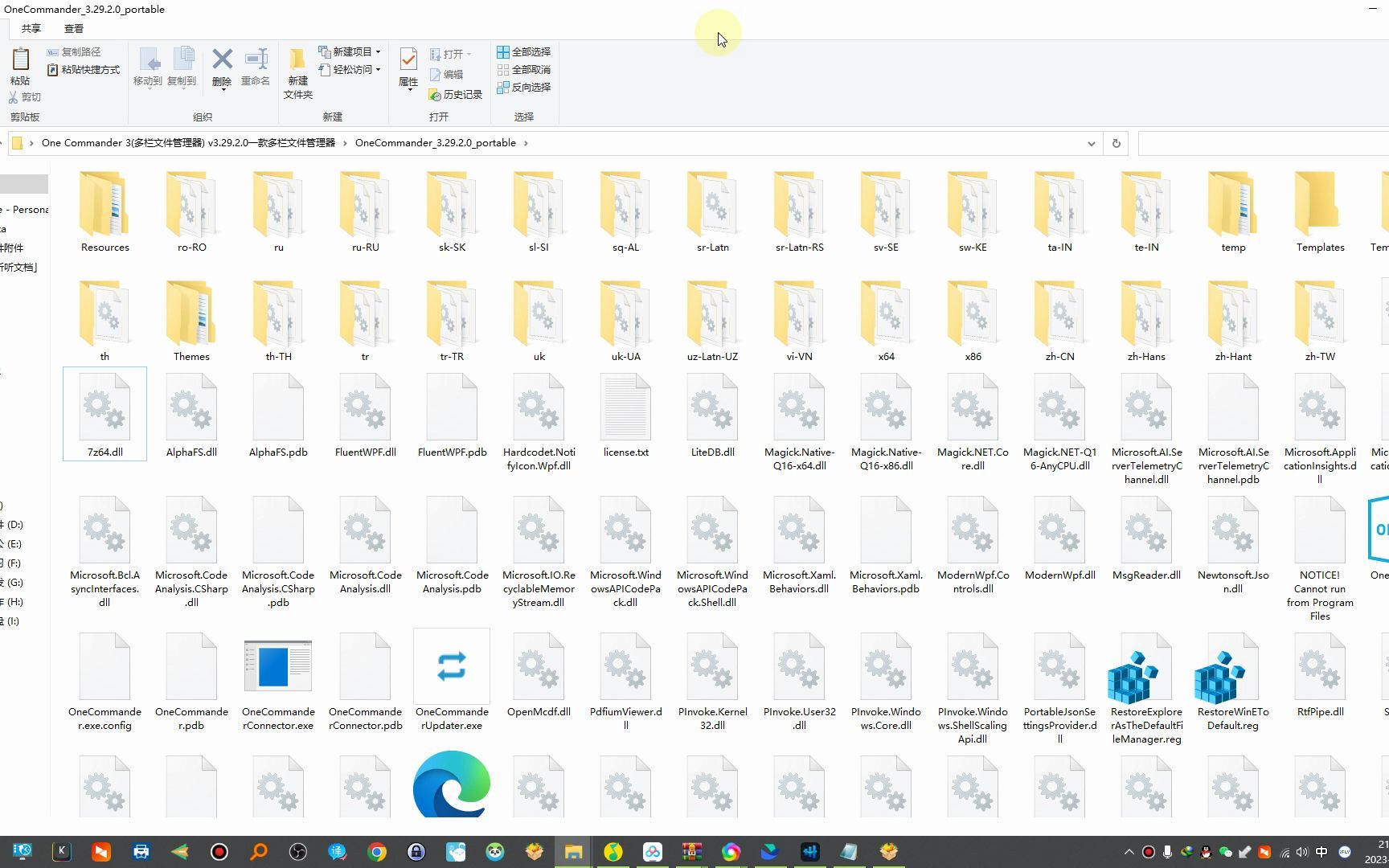
Task: Click 全部选择 (Select all)
Action: coord(523,51)
